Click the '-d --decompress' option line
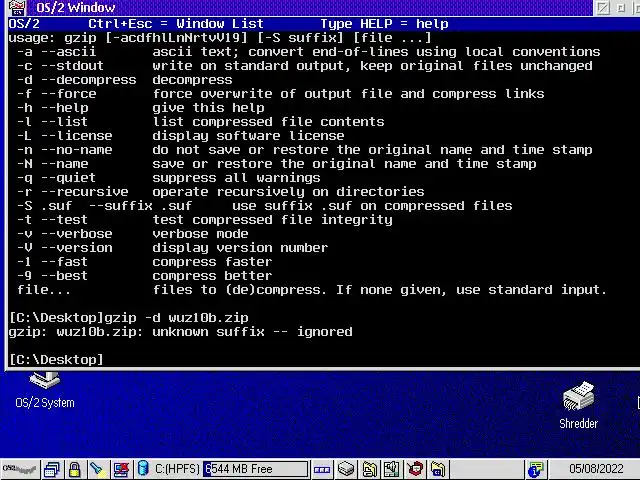The width and height of the screenshot is (640, 480). (x=124, y=80)
